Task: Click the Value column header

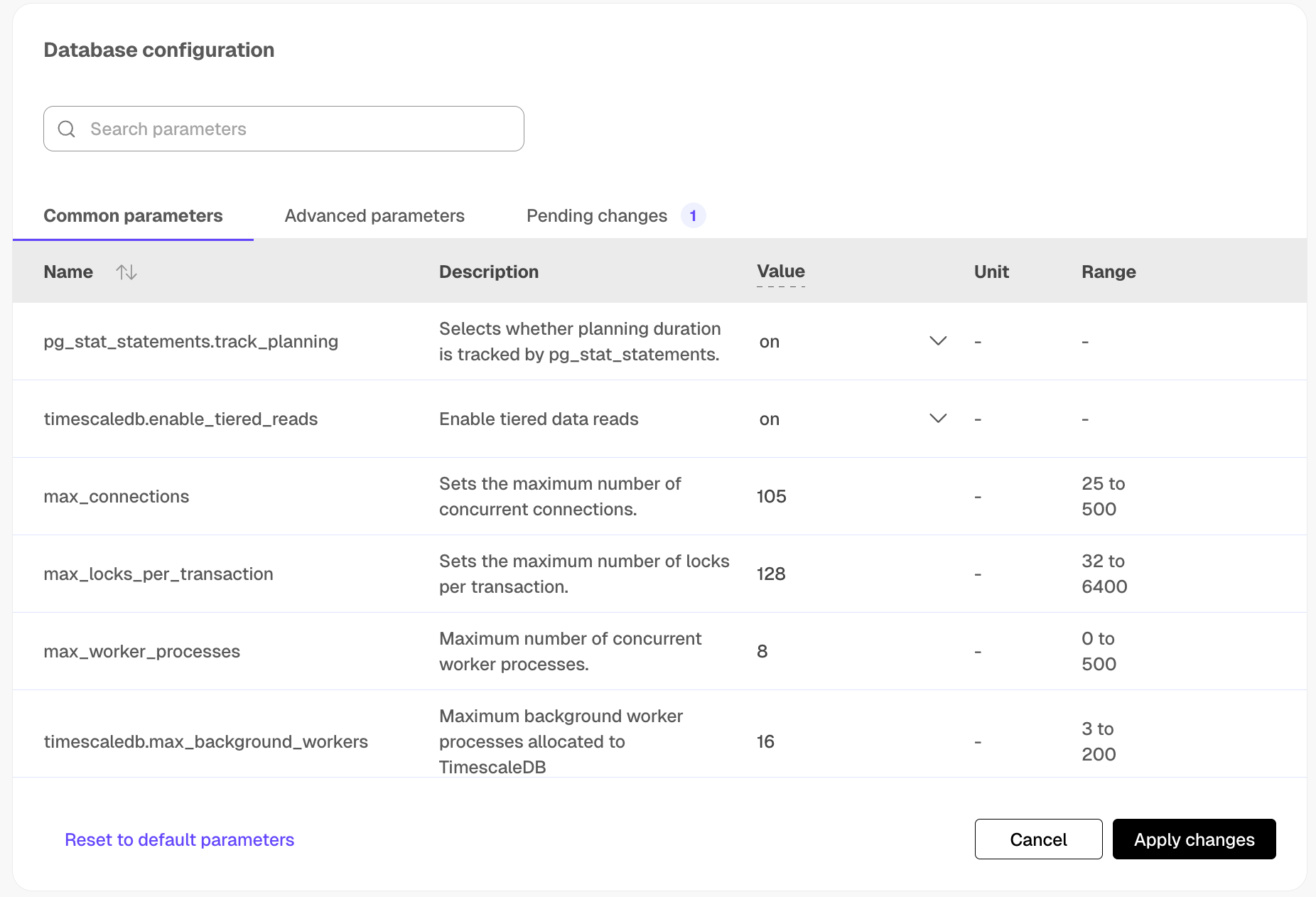Action: coord(780,272)
